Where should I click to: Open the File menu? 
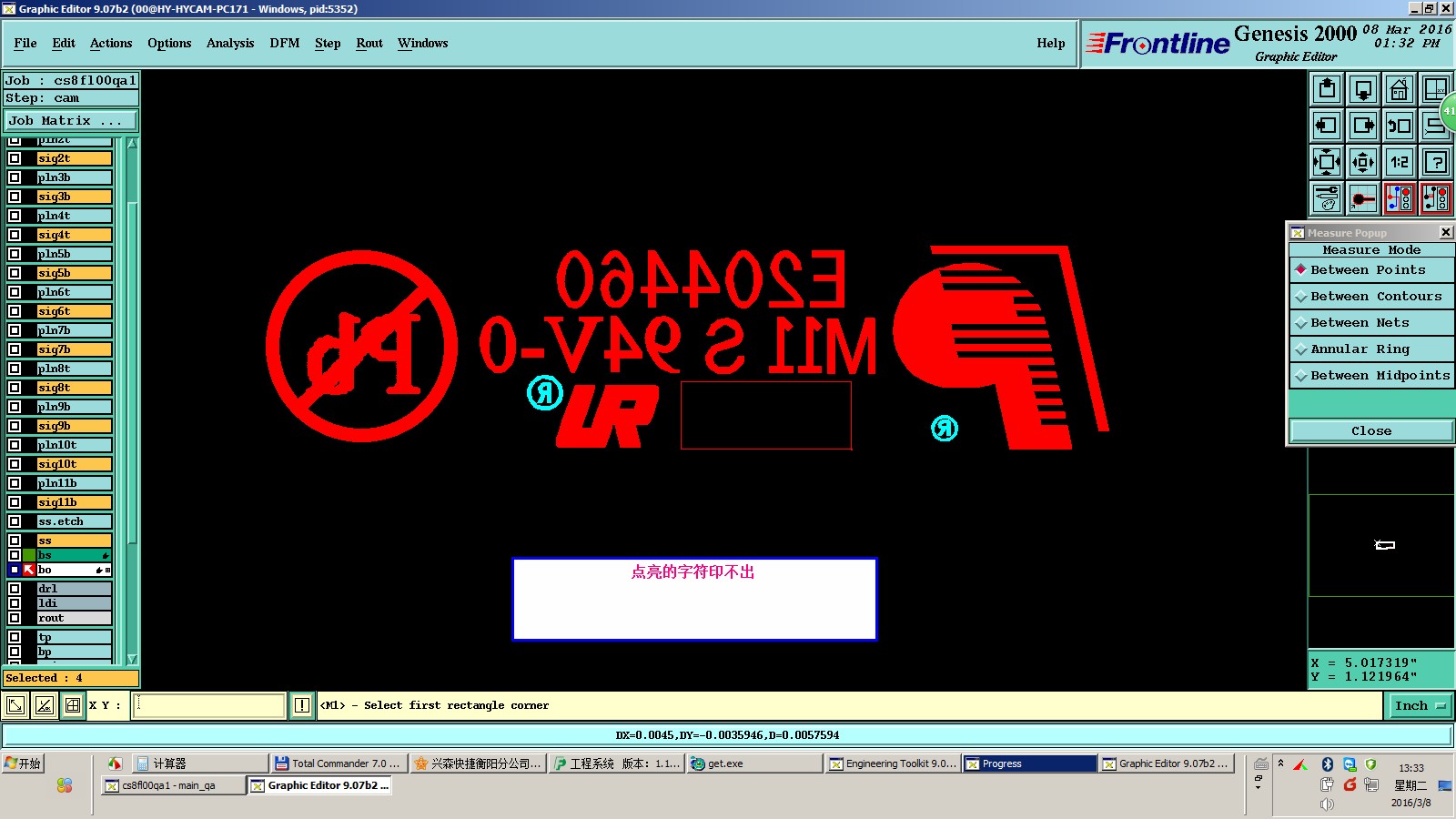click(25, 43)
